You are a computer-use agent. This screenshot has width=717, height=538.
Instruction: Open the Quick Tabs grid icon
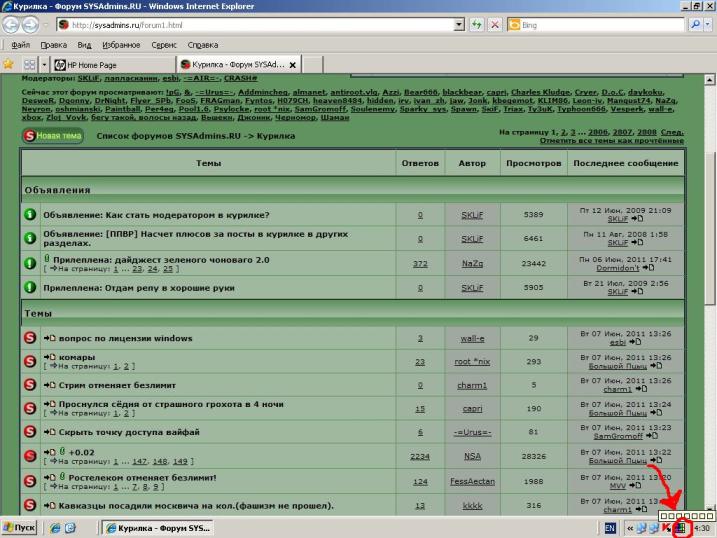pyautogui.click(x=30, y=64)
